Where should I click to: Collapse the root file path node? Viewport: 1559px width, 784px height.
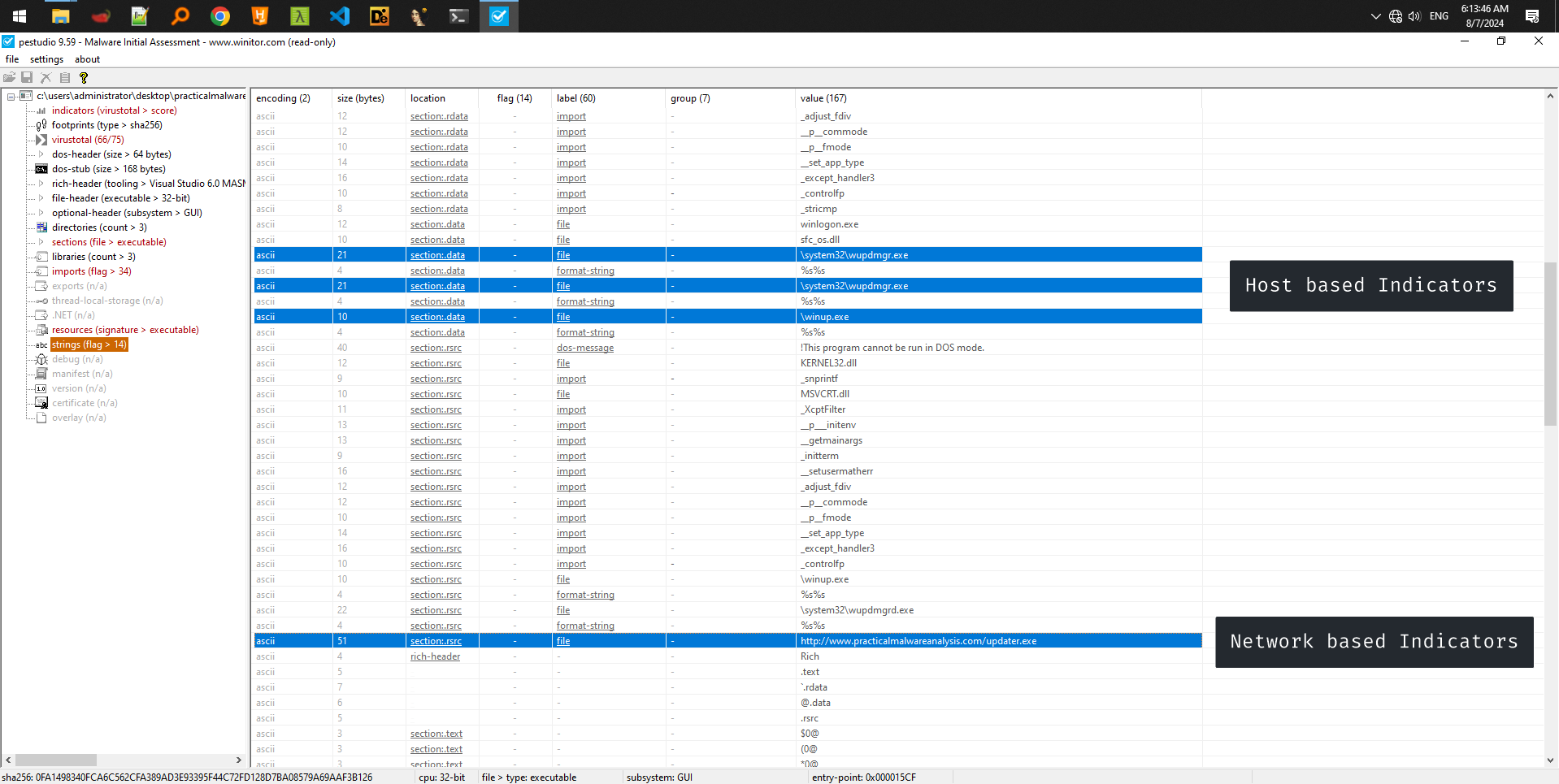point(11,97)
